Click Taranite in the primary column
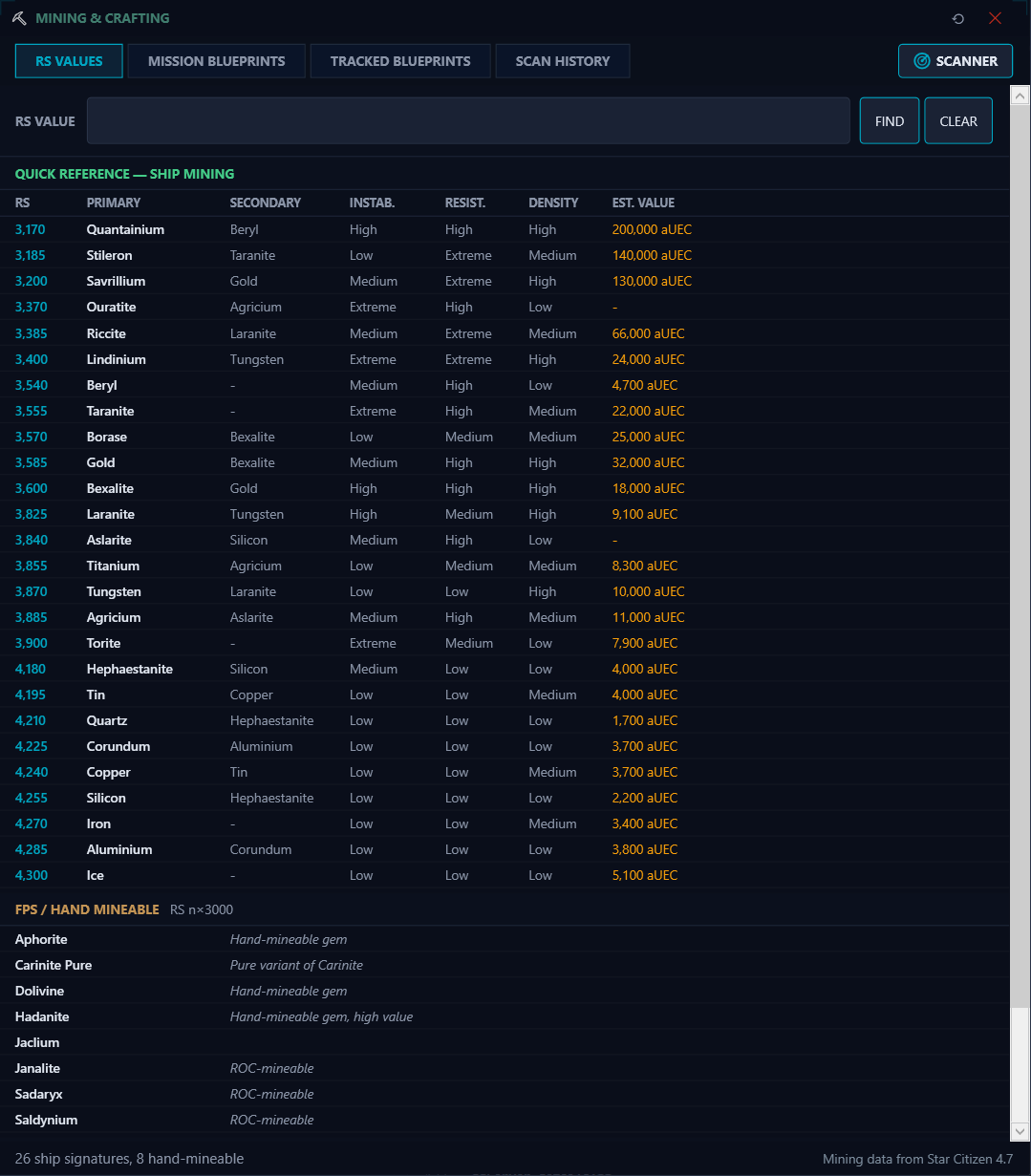Viewport: 1031px width, 1176px height. (111, 411)
